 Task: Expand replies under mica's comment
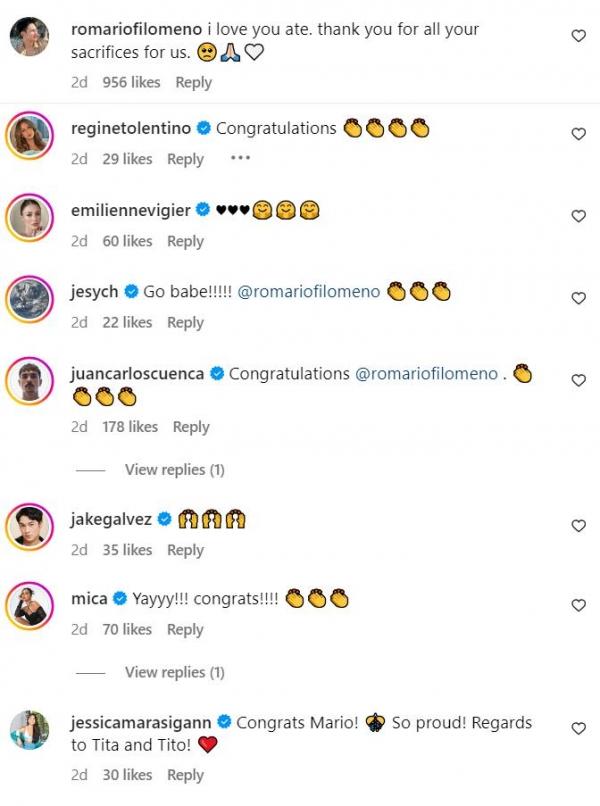(x=174, y=672)
